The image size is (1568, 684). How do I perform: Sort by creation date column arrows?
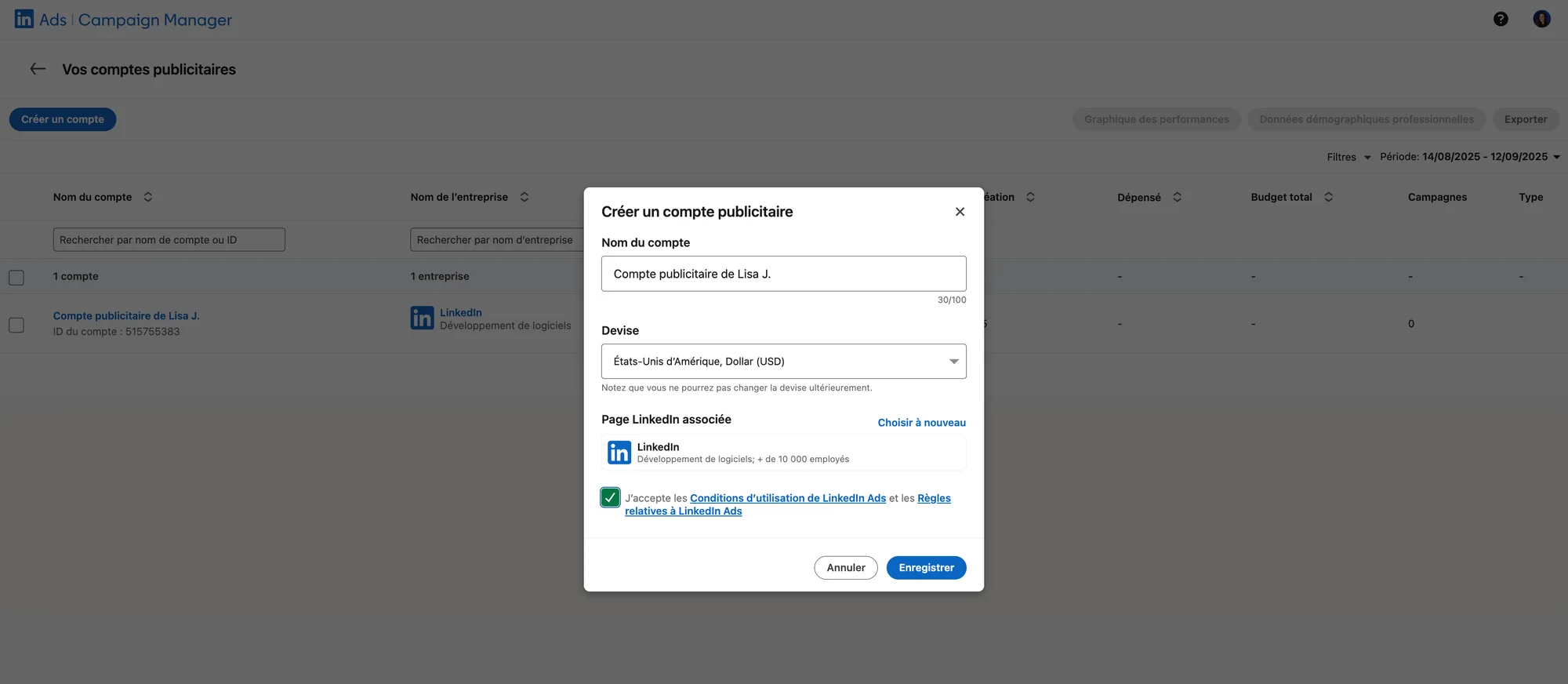1030,197
